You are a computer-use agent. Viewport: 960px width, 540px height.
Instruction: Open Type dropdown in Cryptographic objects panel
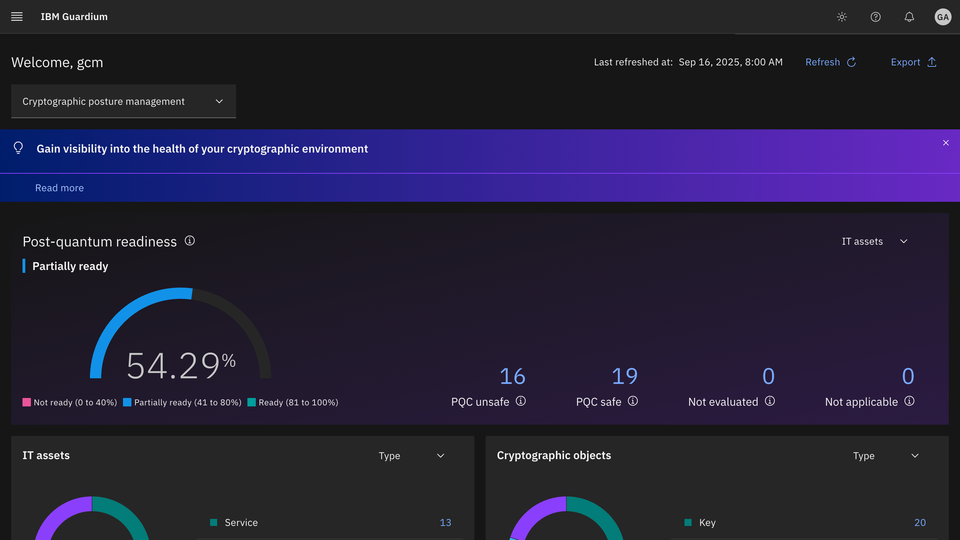coord(885,456)
